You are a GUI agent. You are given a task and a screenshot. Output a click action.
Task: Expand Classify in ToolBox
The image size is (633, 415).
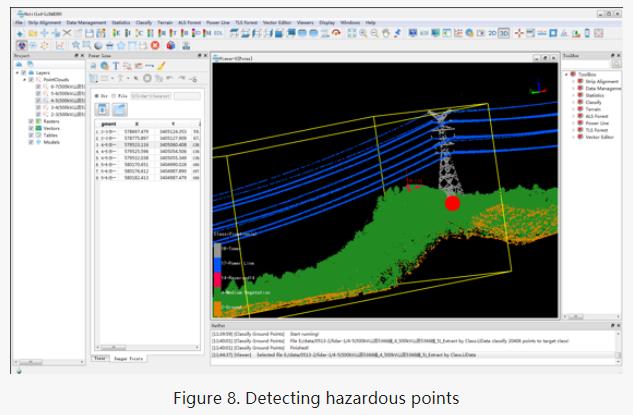pos(573,102)
